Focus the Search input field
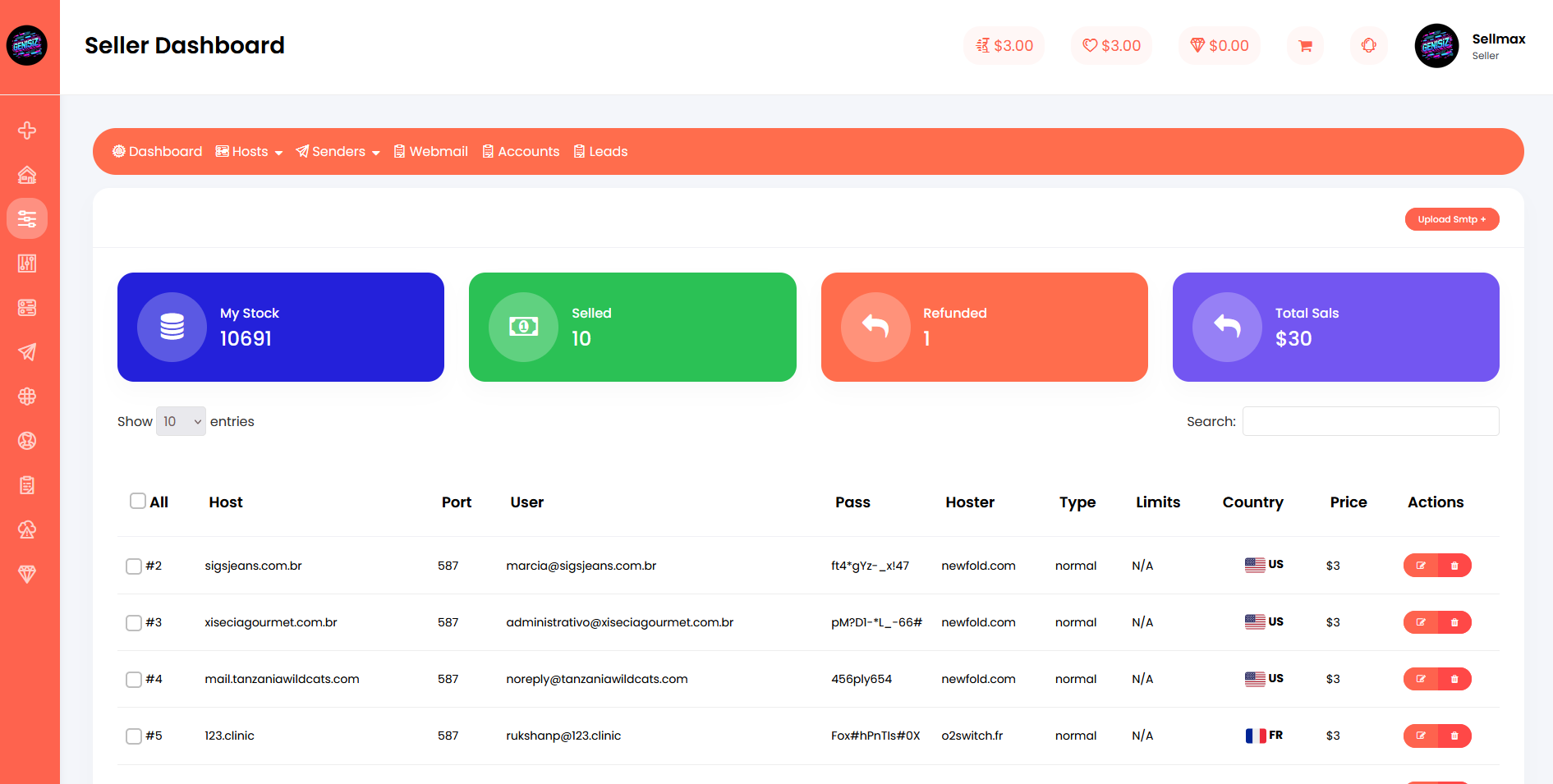Screen dimensions: 1553x784 pos(1371,421)
